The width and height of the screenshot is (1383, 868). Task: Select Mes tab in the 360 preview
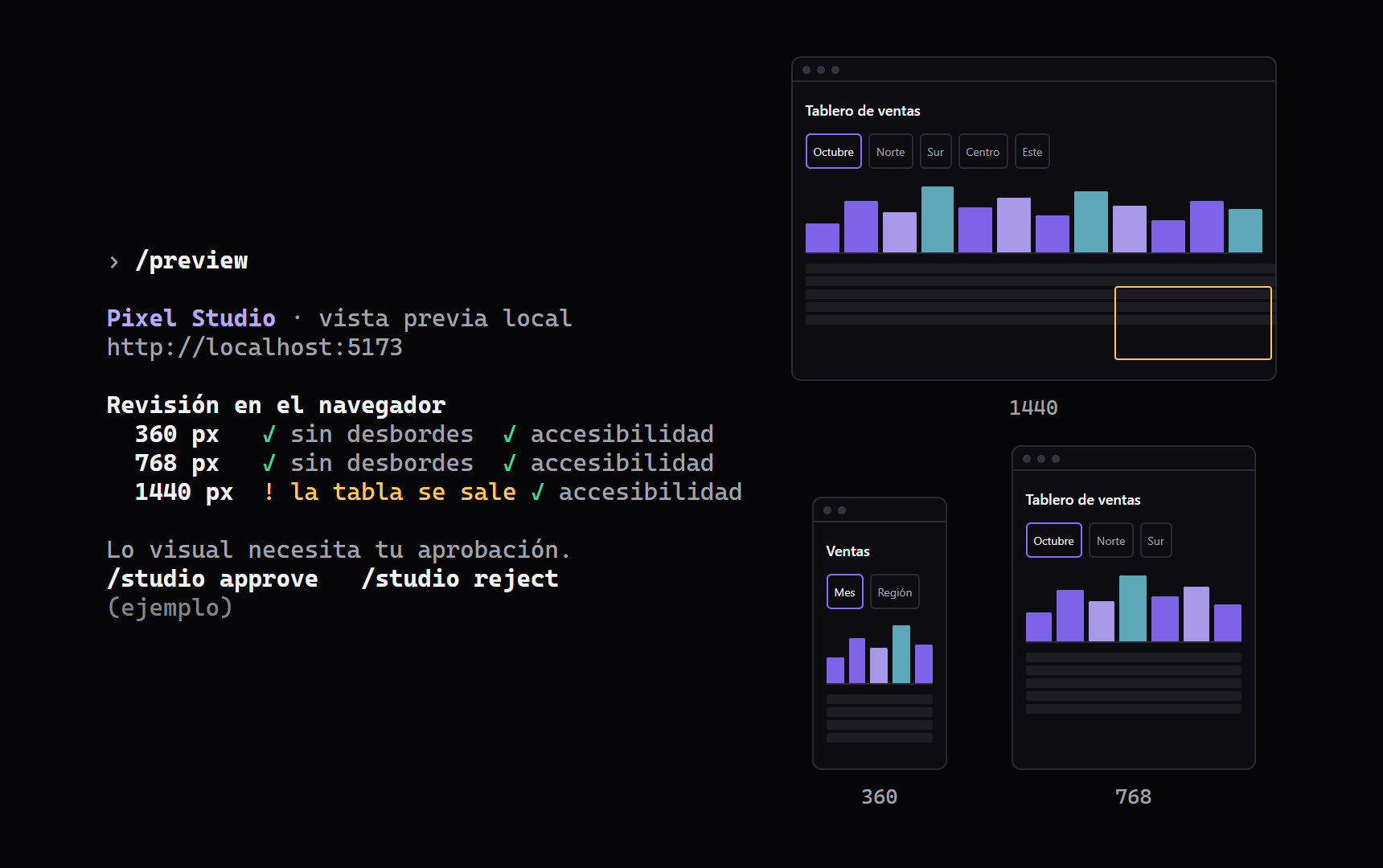[844, 592]
